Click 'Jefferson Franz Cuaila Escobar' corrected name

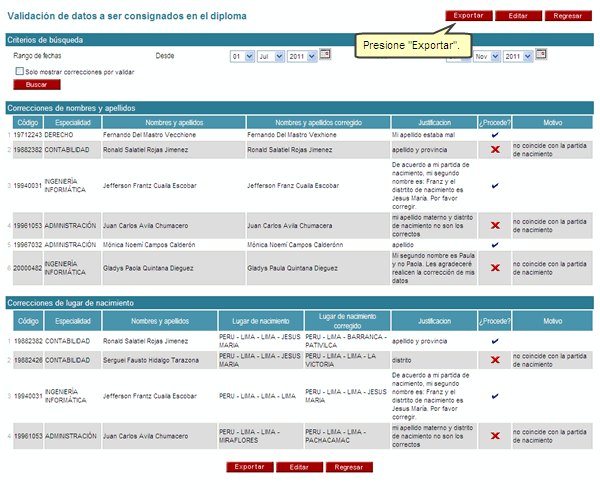coord(293,186)
